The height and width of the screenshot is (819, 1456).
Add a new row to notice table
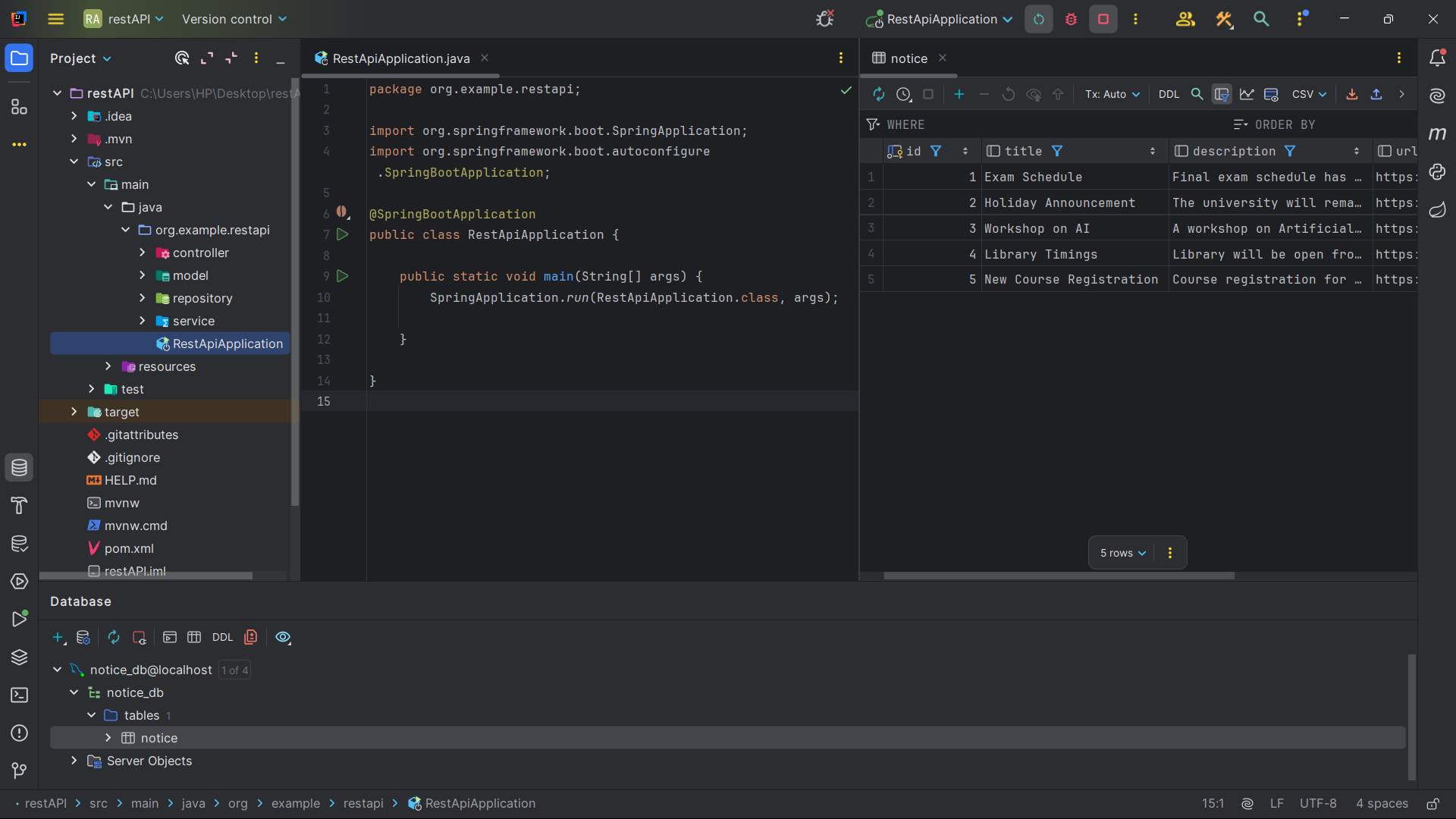pos(959,94)
